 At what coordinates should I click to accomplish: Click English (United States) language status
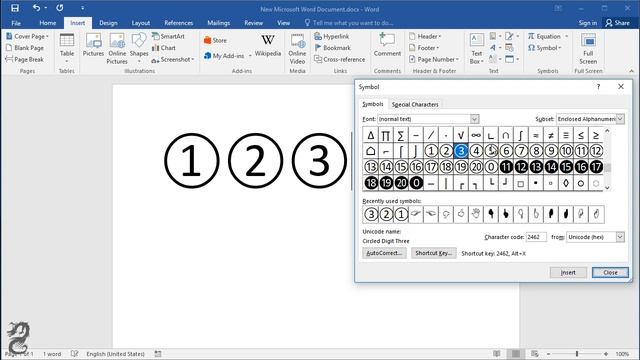[115, 354]
